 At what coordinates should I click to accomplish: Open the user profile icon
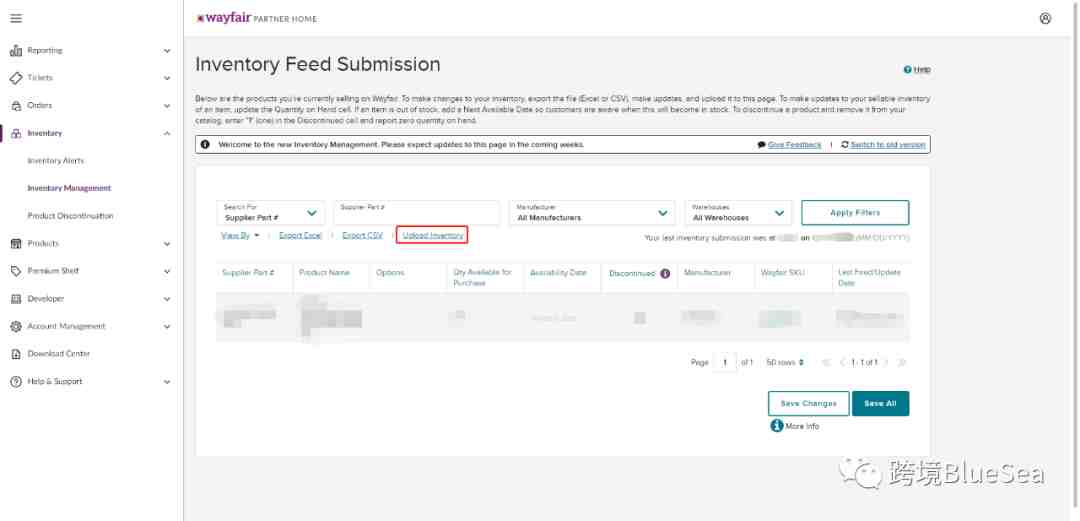click(1045, 19)
